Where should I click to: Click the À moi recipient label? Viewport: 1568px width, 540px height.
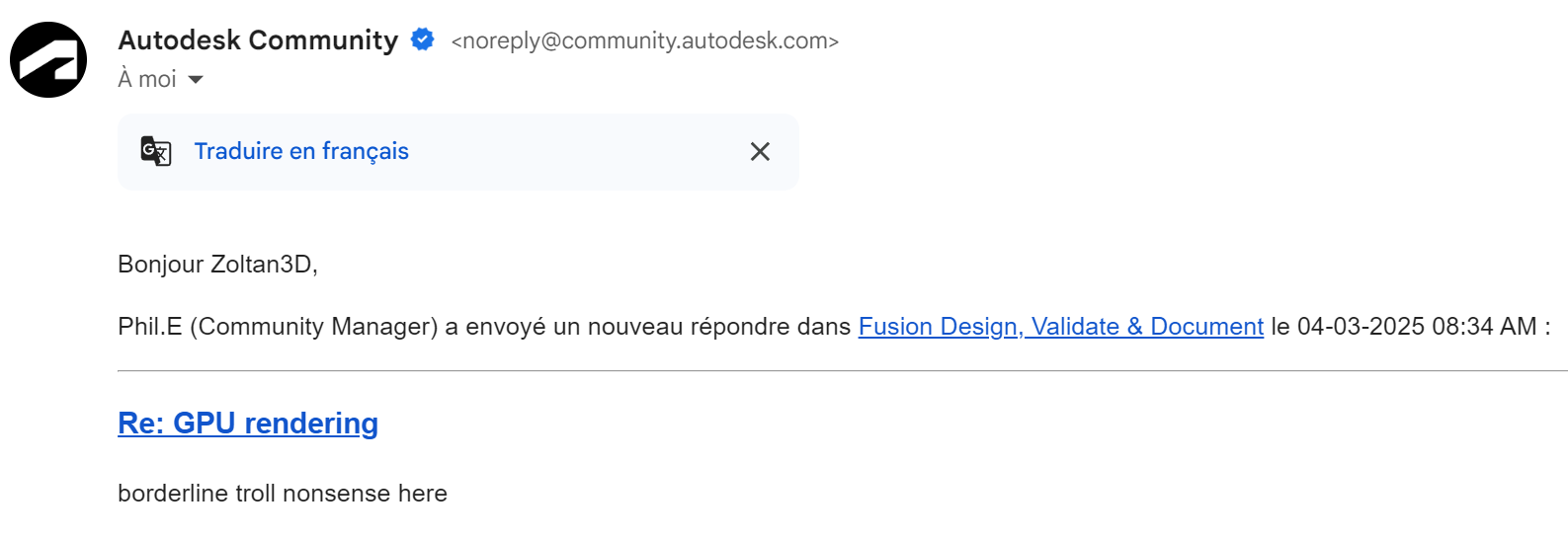point(147,79)
